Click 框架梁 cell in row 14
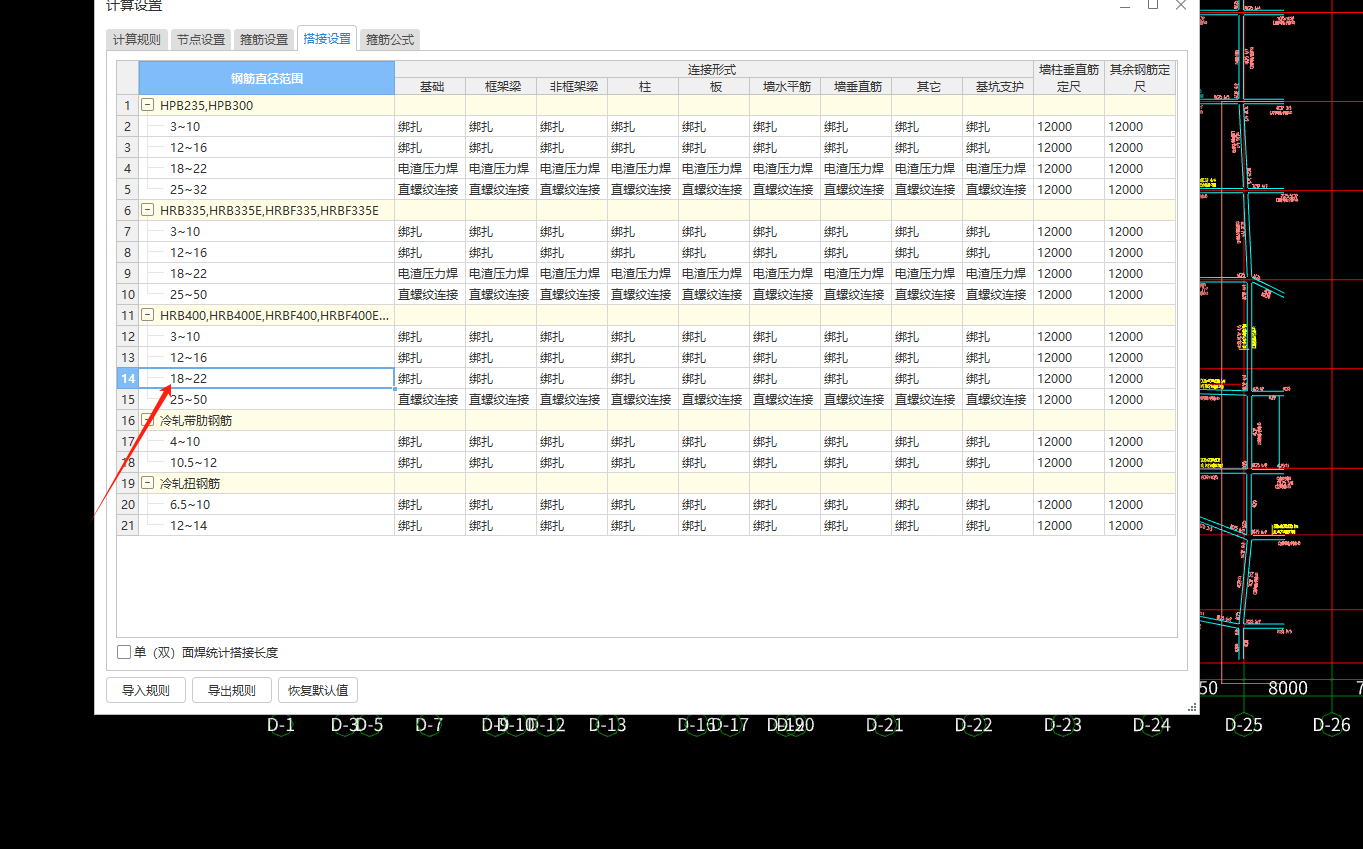This screenshot has height=849, width=1363. (x=501, y=378)
